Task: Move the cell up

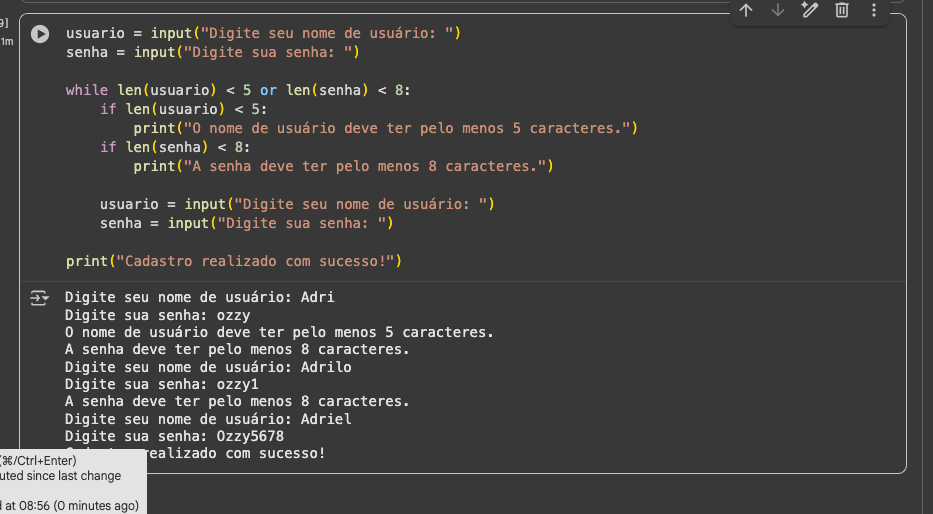Action: tap(746, 10)
